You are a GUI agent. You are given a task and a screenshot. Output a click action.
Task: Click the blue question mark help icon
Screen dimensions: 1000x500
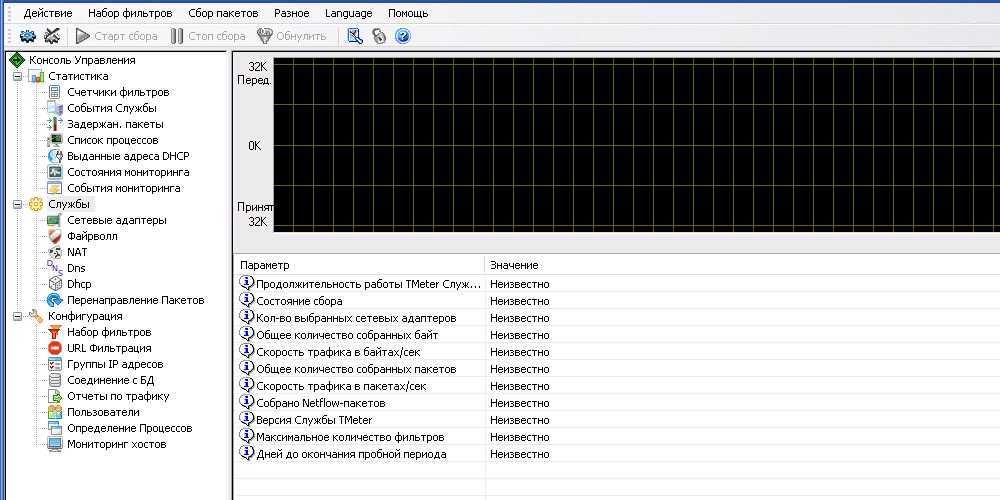(x=403, y=36)
